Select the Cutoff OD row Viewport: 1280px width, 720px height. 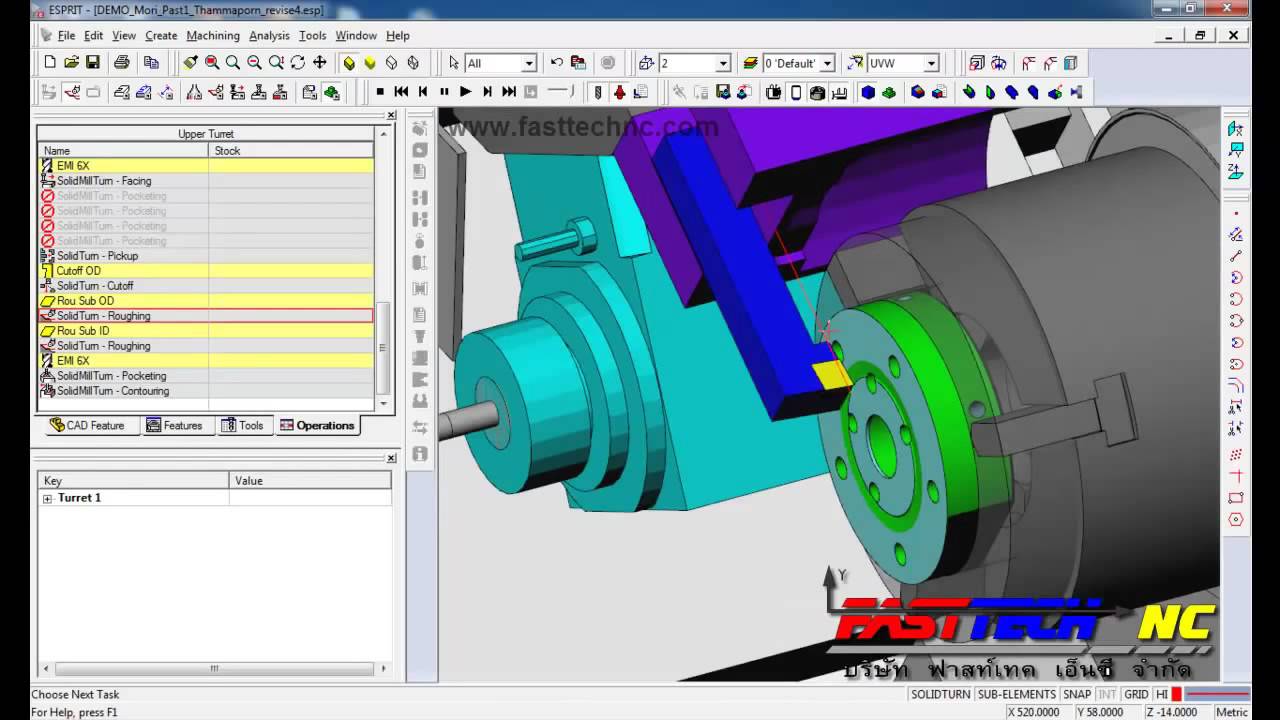pyautogui.click(x=205, y=271)
